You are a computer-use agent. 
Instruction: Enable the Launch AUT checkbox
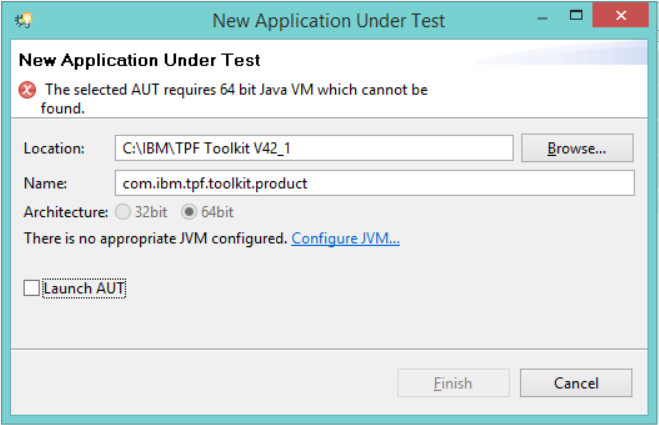(32, 288)
